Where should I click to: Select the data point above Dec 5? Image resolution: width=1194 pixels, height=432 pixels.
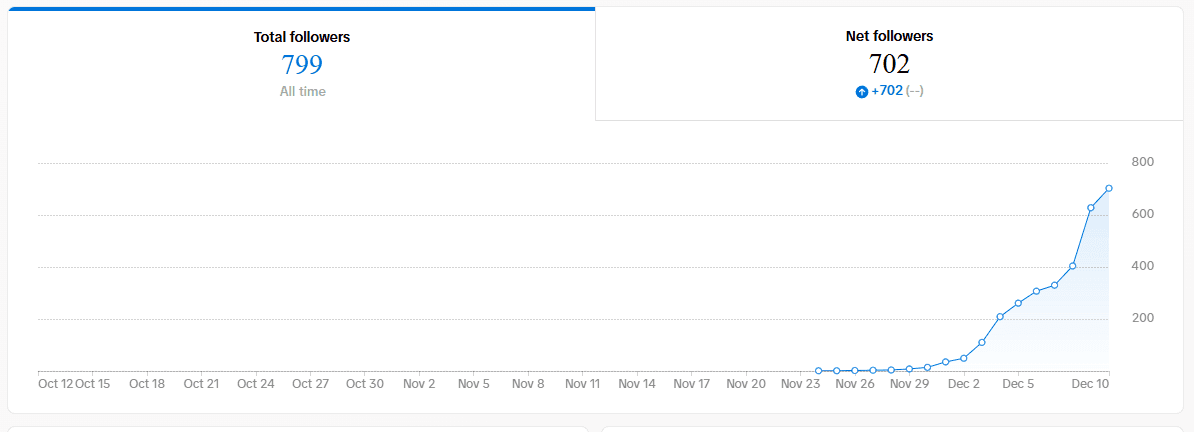(1018, 303)
